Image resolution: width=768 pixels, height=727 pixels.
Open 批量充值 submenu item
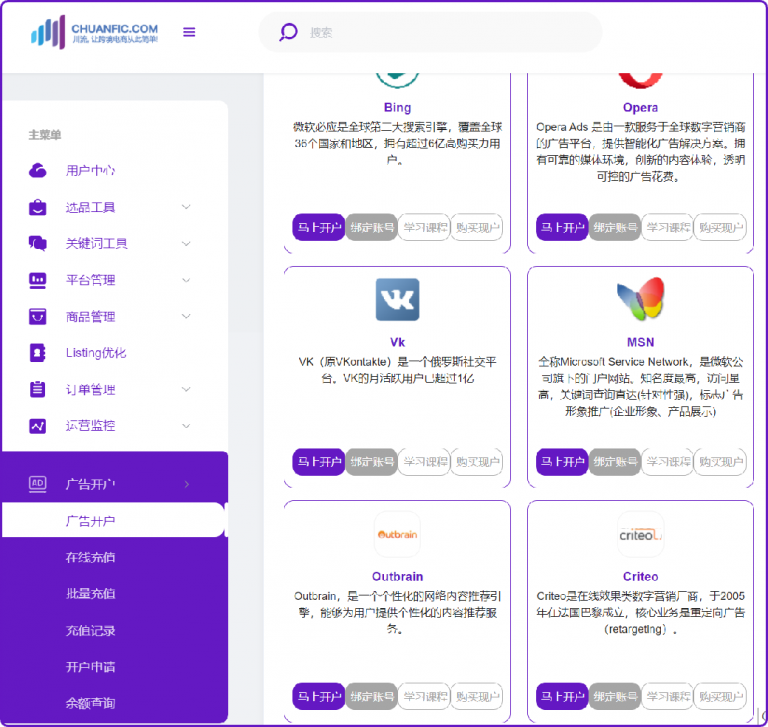pos(90,594)
